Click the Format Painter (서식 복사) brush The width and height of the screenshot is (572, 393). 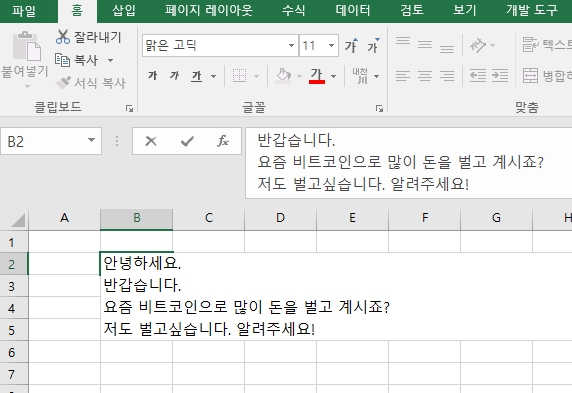coord(63,83)
